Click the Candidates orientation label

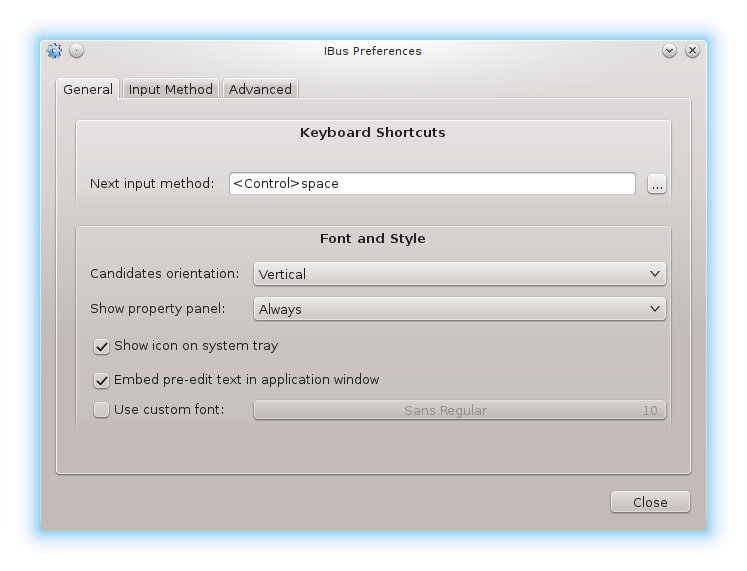pyautogui.click(x=164, y=273)
